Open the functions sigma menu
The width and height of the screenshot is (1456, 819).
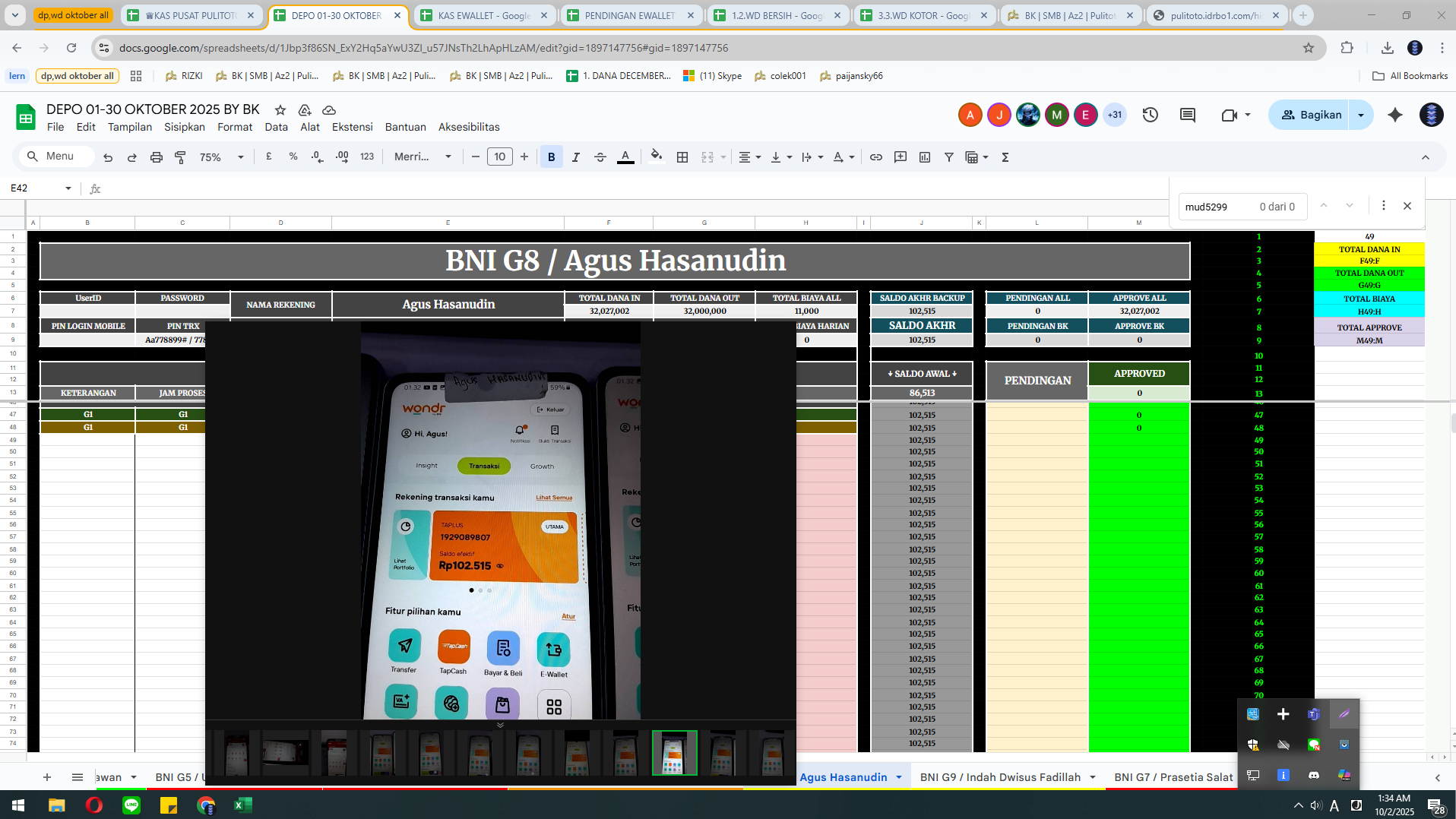click(1005, 157)
